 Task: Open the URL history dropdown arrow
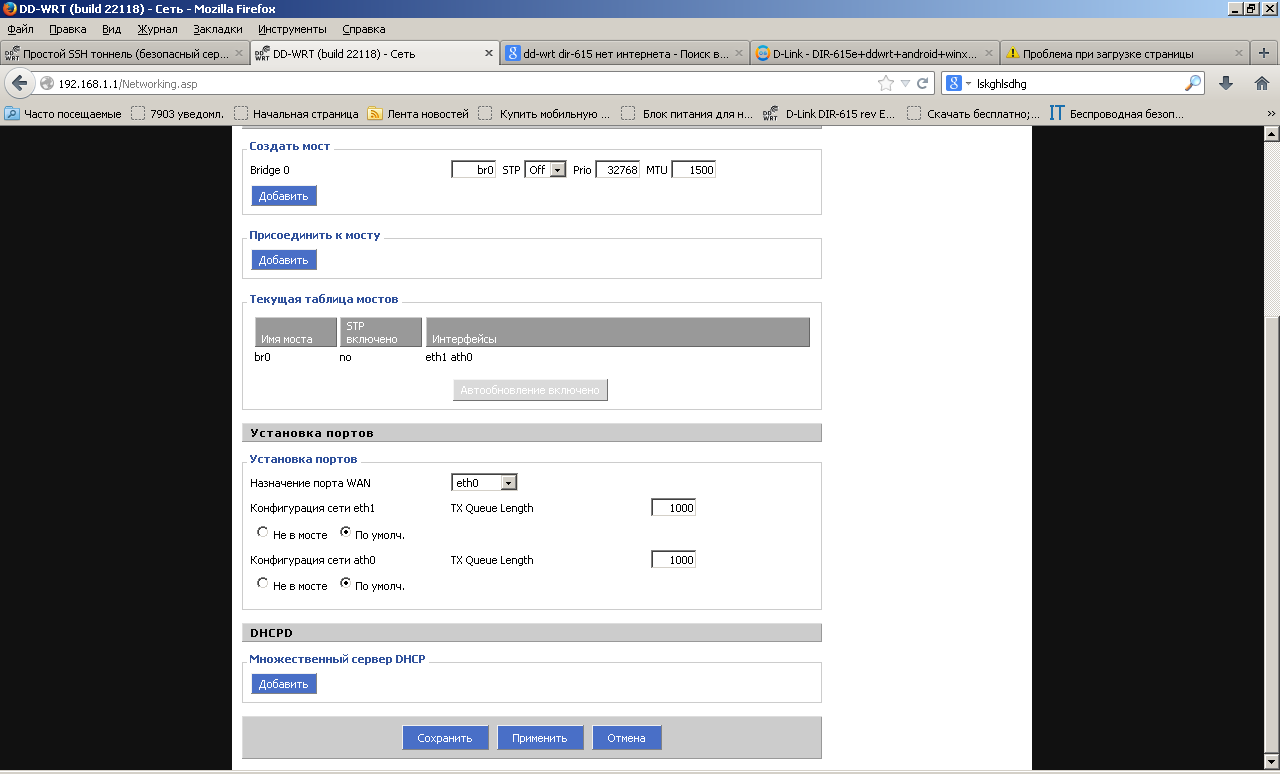coord(905,83)
